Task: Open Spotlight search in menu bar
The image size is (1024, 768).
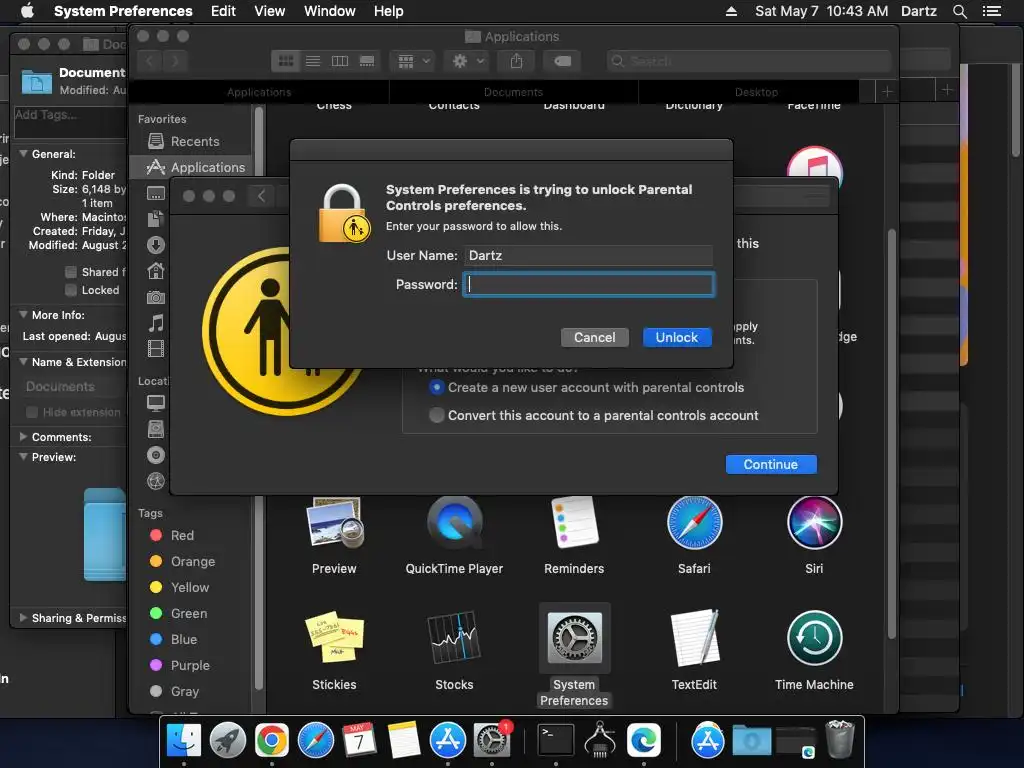Action: click(x=959, y=11)
